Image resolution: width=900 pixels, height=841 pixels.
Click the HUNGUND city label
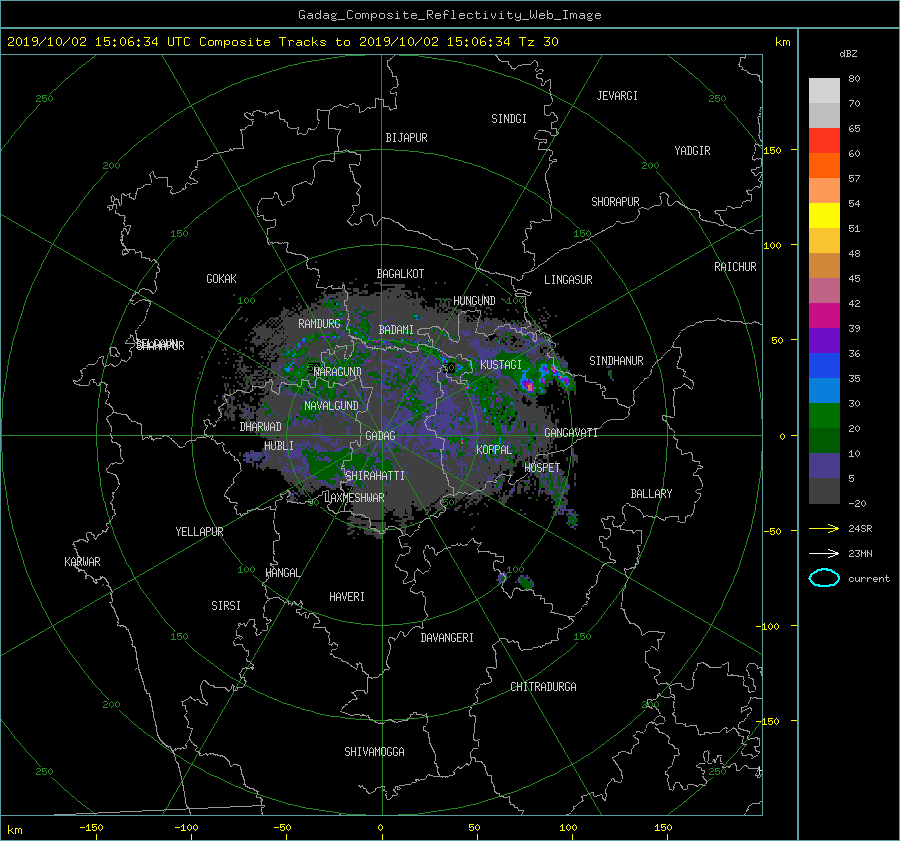click(474, 301)
